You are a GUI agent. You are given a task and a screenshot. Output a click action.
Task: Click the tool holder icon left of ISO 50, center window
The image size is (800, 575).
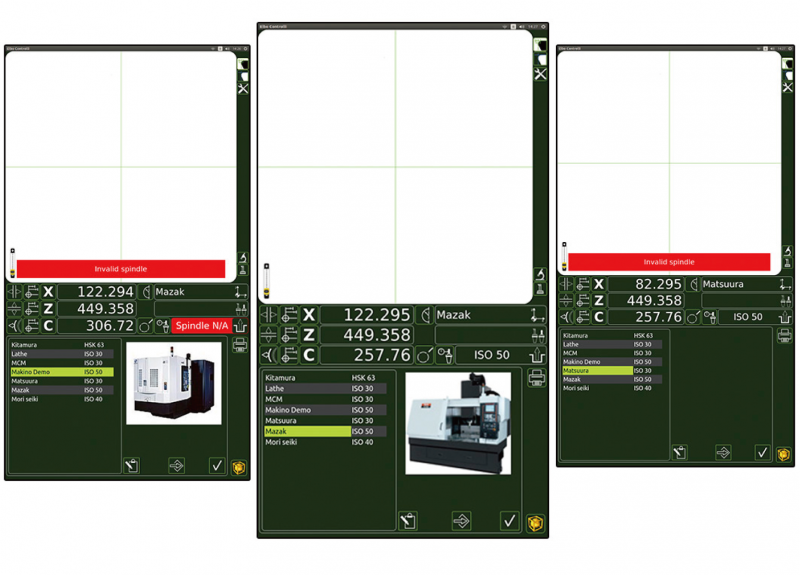(x=445, y=355)
